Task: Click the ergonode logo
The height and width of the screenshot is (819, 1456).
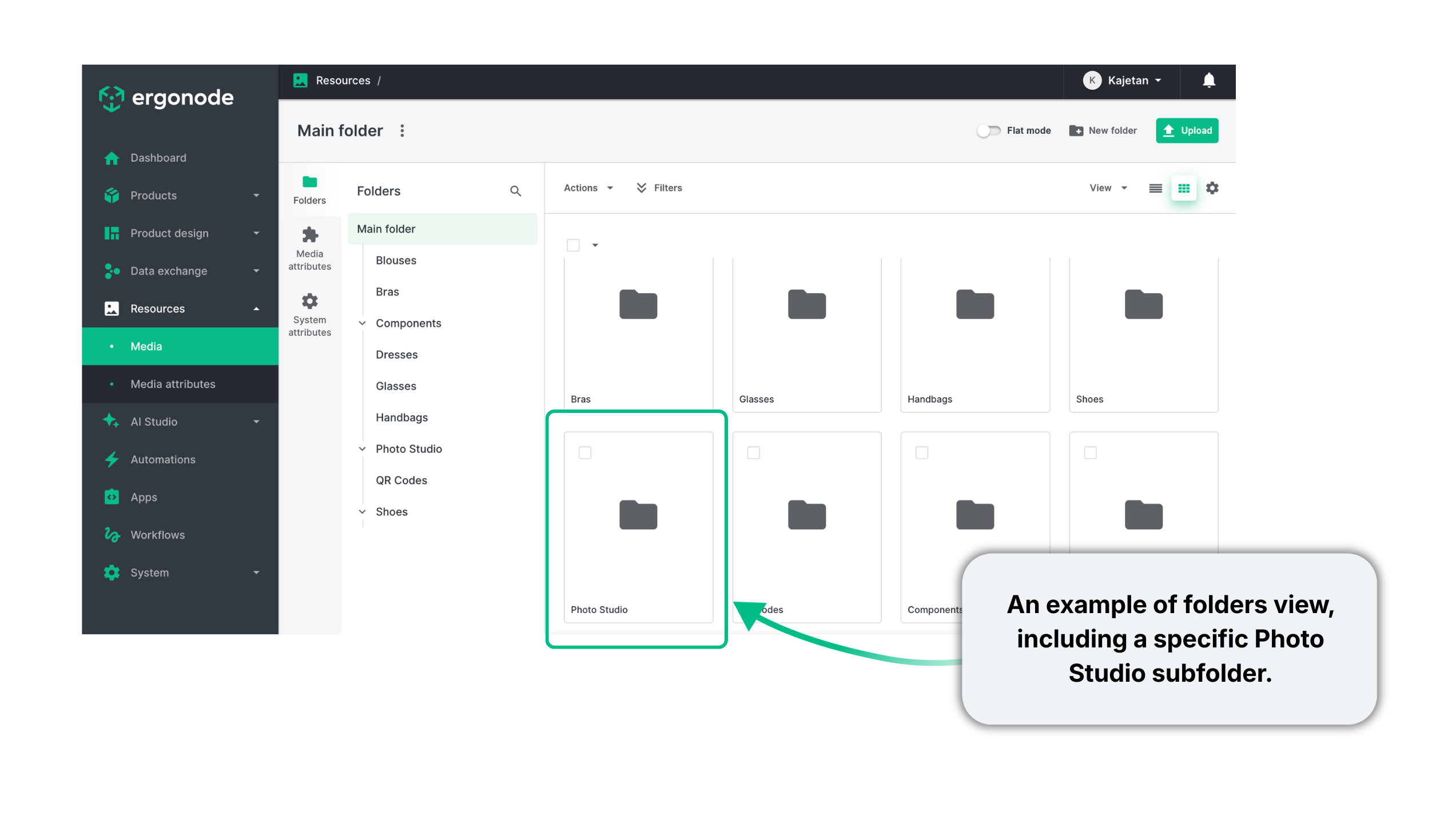Action: 166,98
